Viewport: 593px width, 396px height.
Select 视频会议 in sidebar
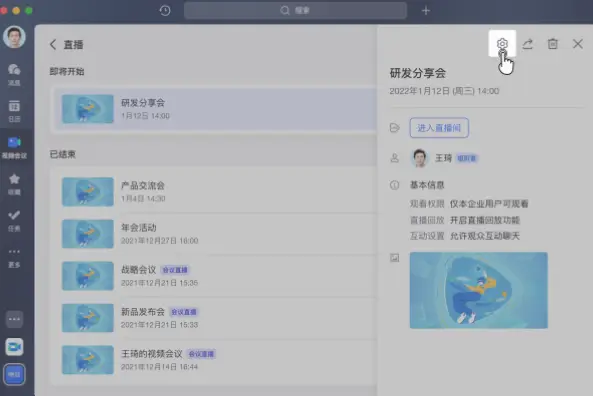[14, 148]
